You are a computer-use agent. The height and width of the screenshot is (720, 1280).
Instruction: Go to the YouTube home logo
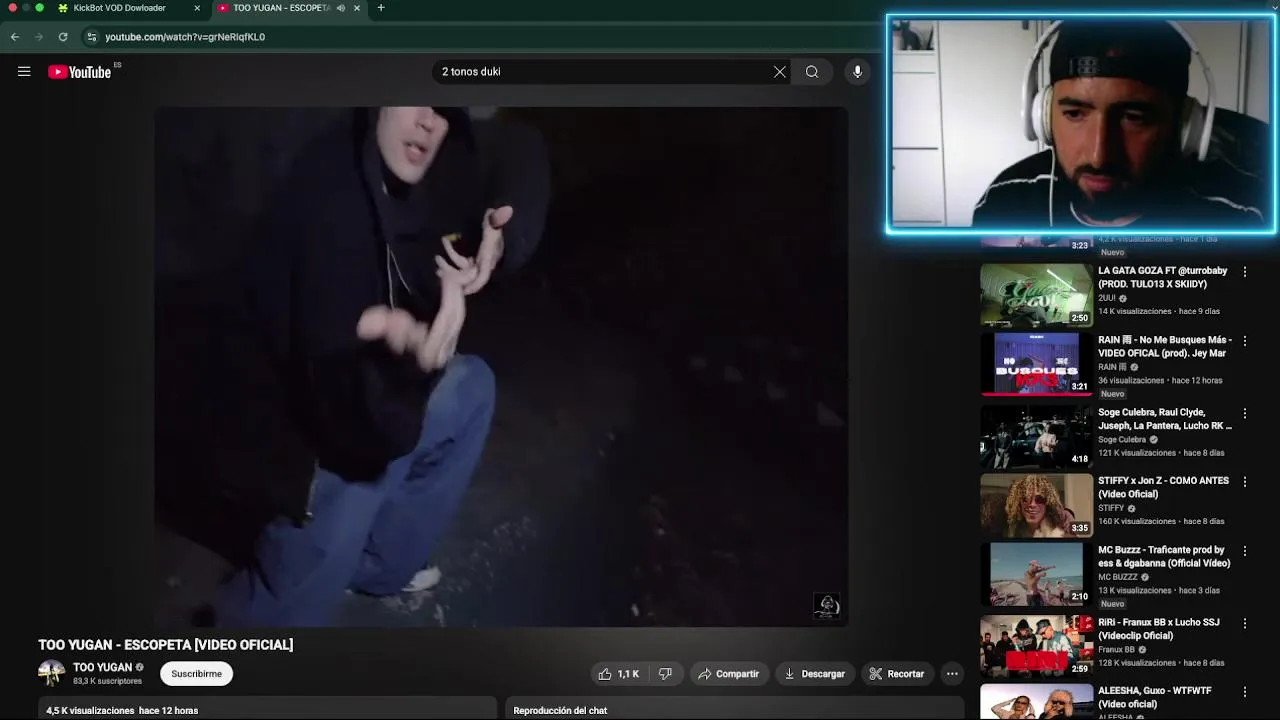coord(80,72)
